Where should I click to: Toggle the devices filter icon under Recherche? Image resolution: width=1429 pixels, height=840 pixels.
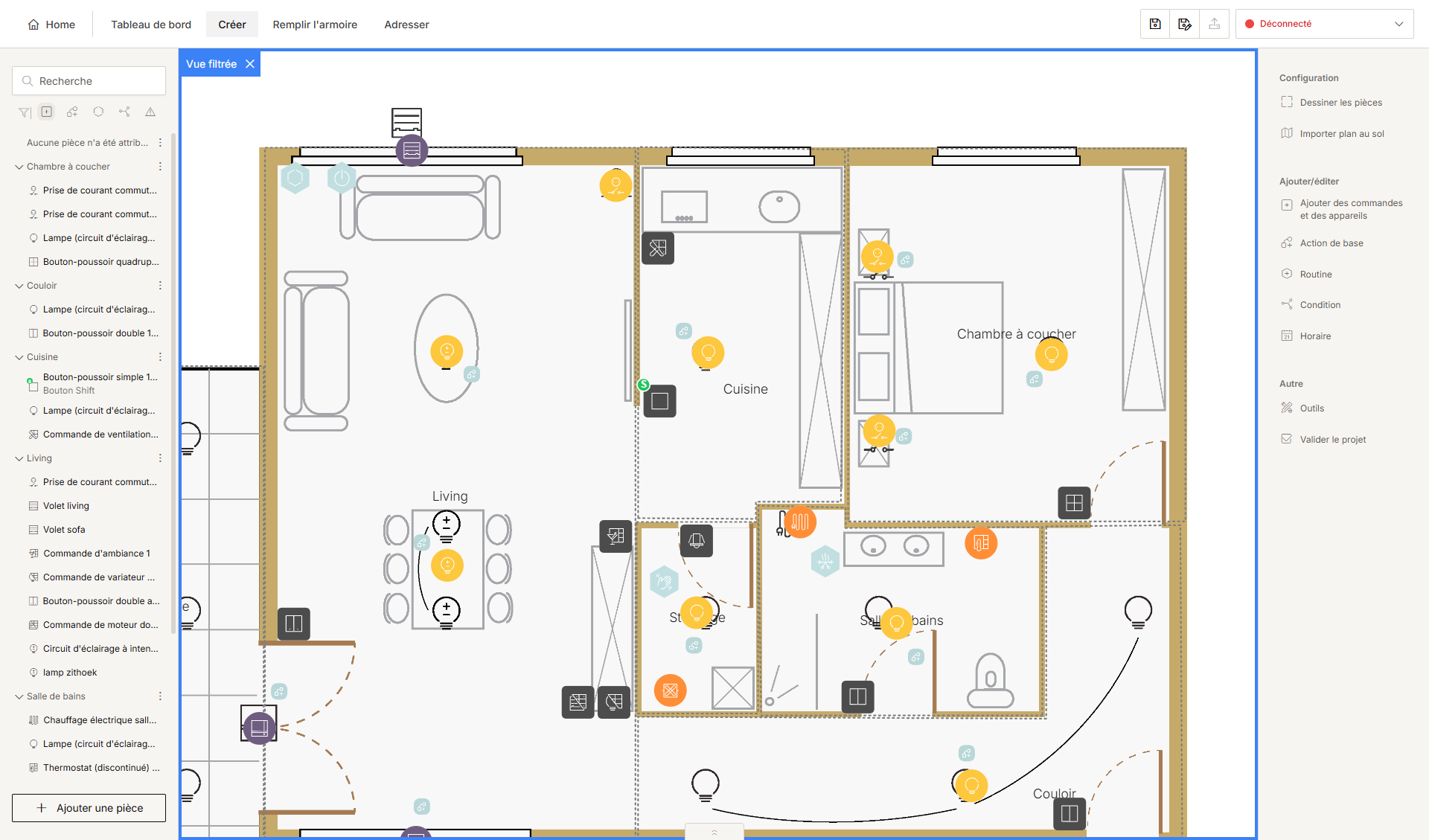[47, 112]
